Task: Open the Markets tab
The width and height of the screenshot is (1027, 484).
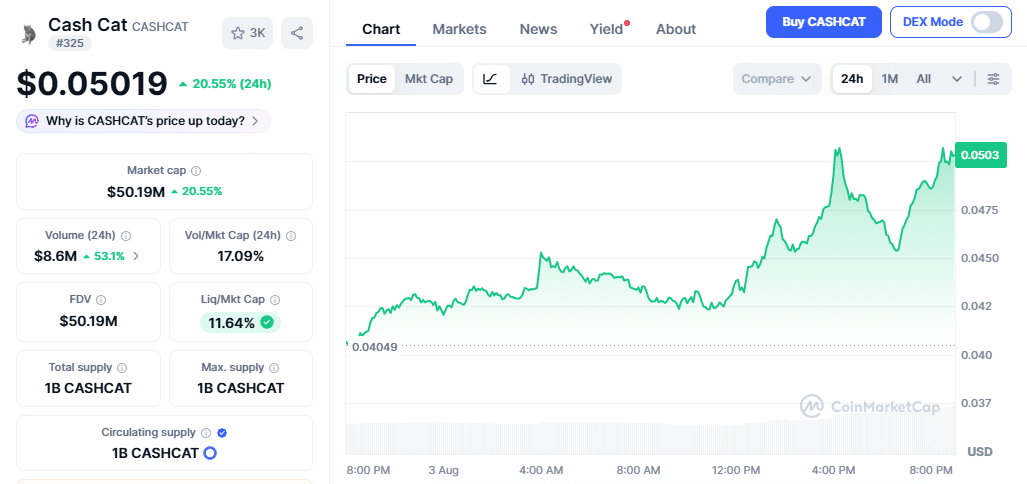Action: 459,29
